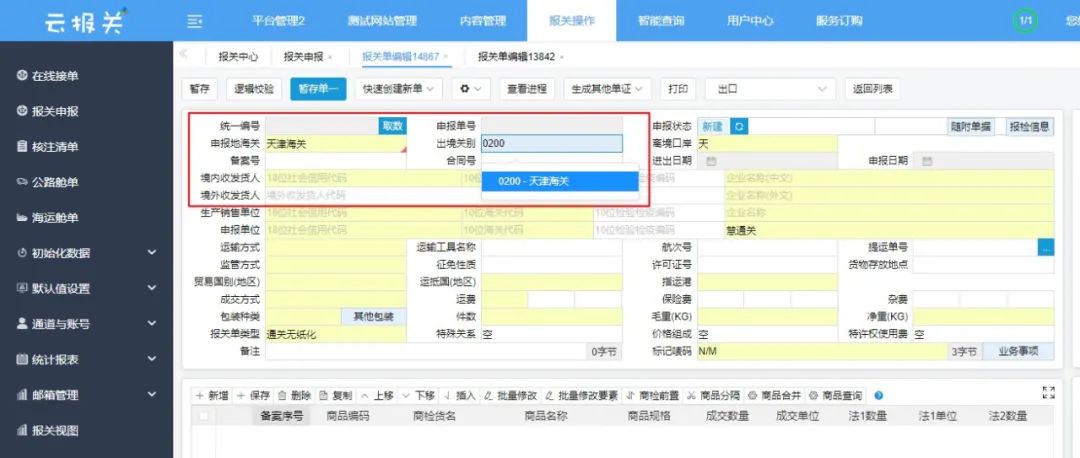Go to 用户中心 top menu
The image size is (1080, 458).
[750, 21]
